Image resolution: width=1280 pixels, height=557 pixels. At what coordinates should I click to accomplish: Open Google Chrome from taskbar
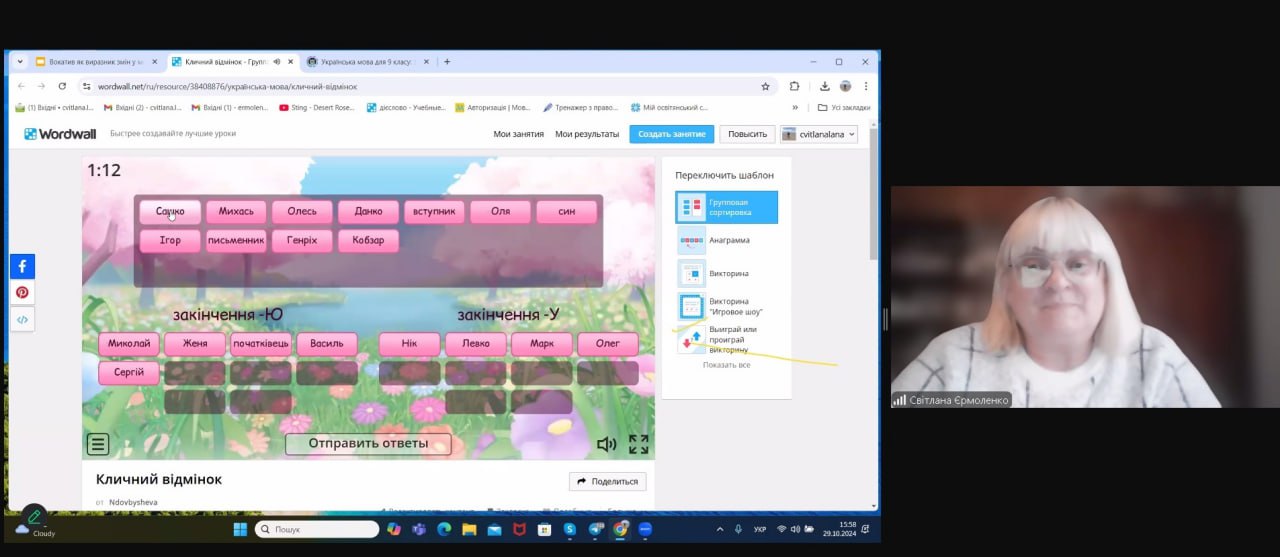[620, 529]
